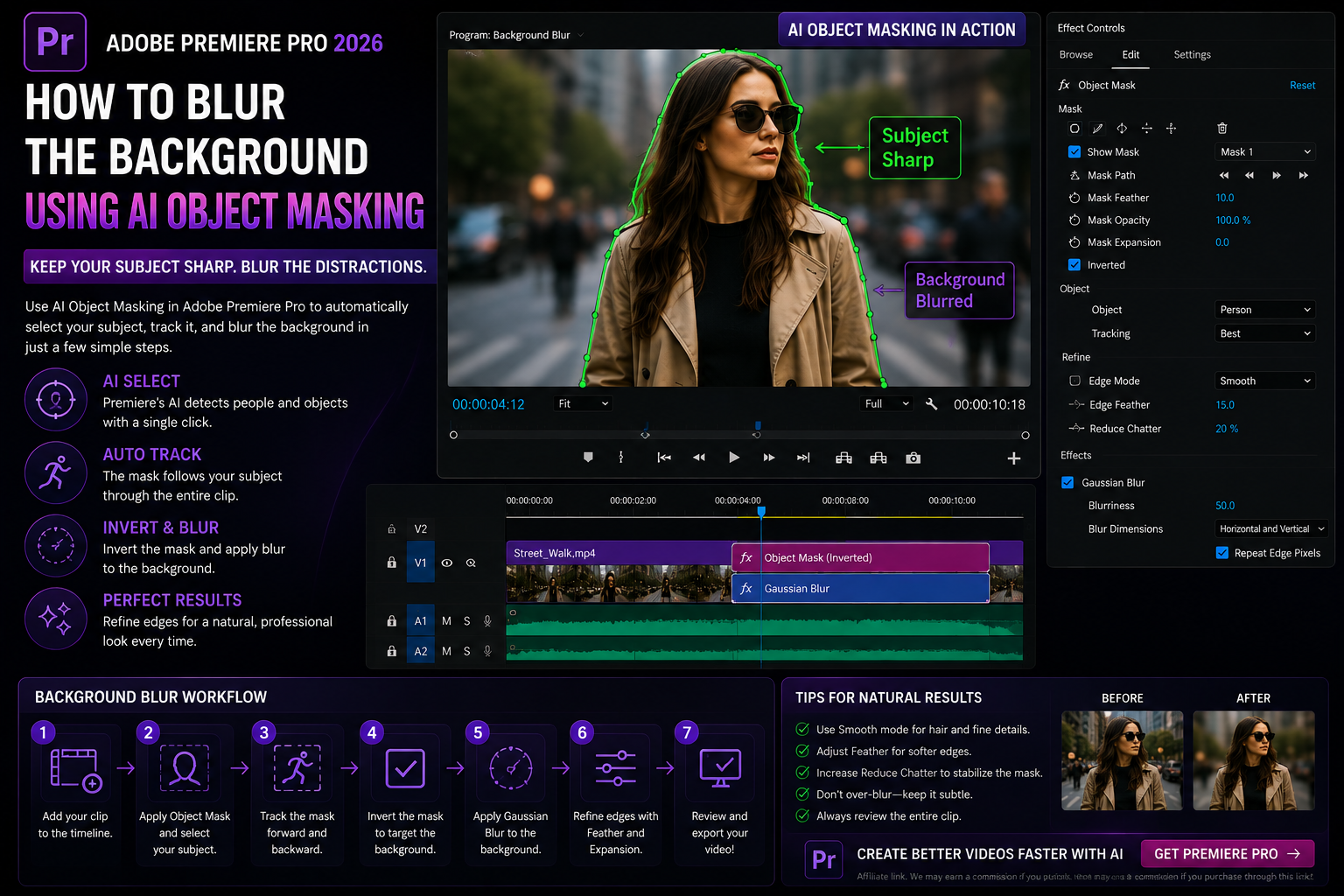Screen dimensions: 1344x896
Task: Open the Edge Mode dropdown showing Smooth
Action: [1265, 381]
